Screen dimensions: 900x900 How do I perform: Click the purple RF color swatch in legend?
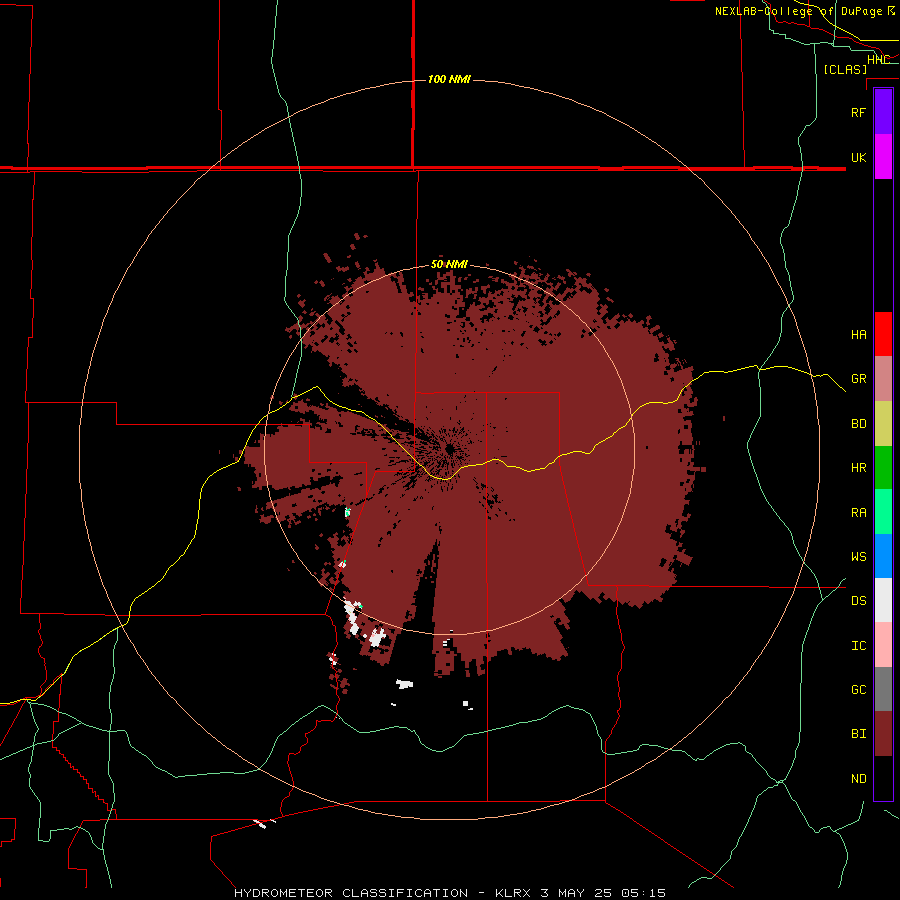883,112
